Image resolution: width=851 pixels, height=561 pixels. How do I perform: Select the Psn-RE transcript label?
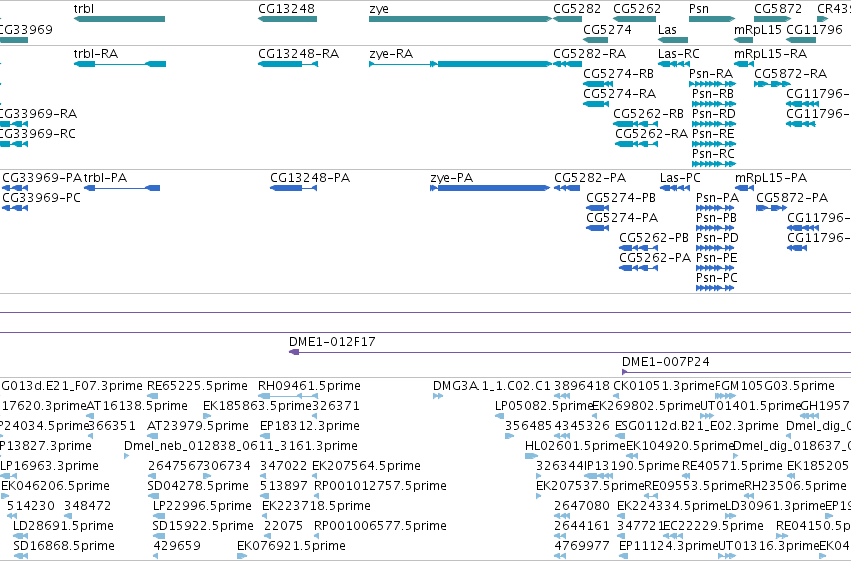713,134
